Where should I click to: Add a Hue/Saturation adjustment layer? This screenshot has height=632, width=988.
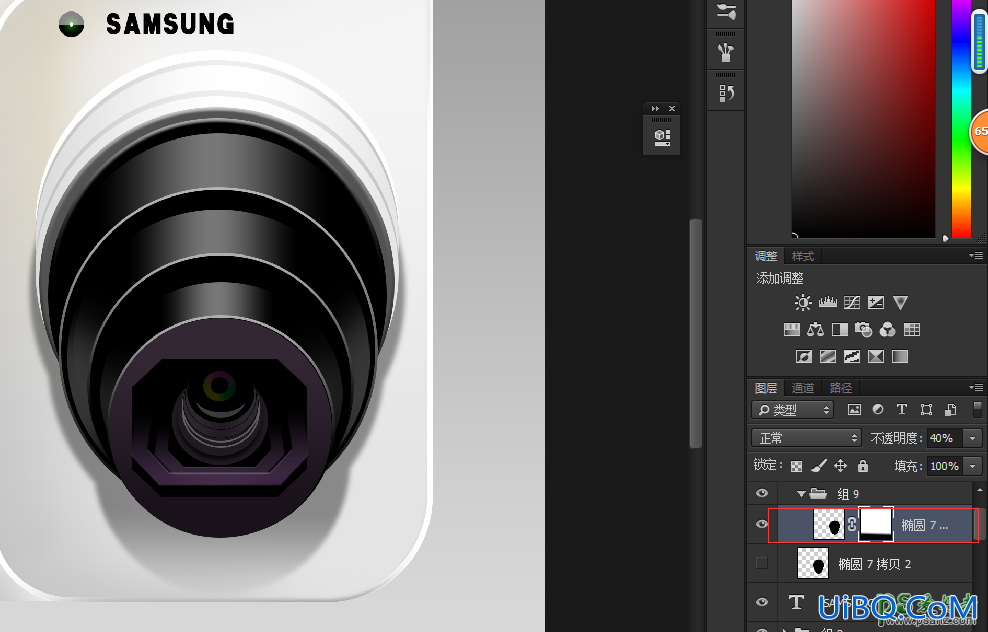[791, 330]
